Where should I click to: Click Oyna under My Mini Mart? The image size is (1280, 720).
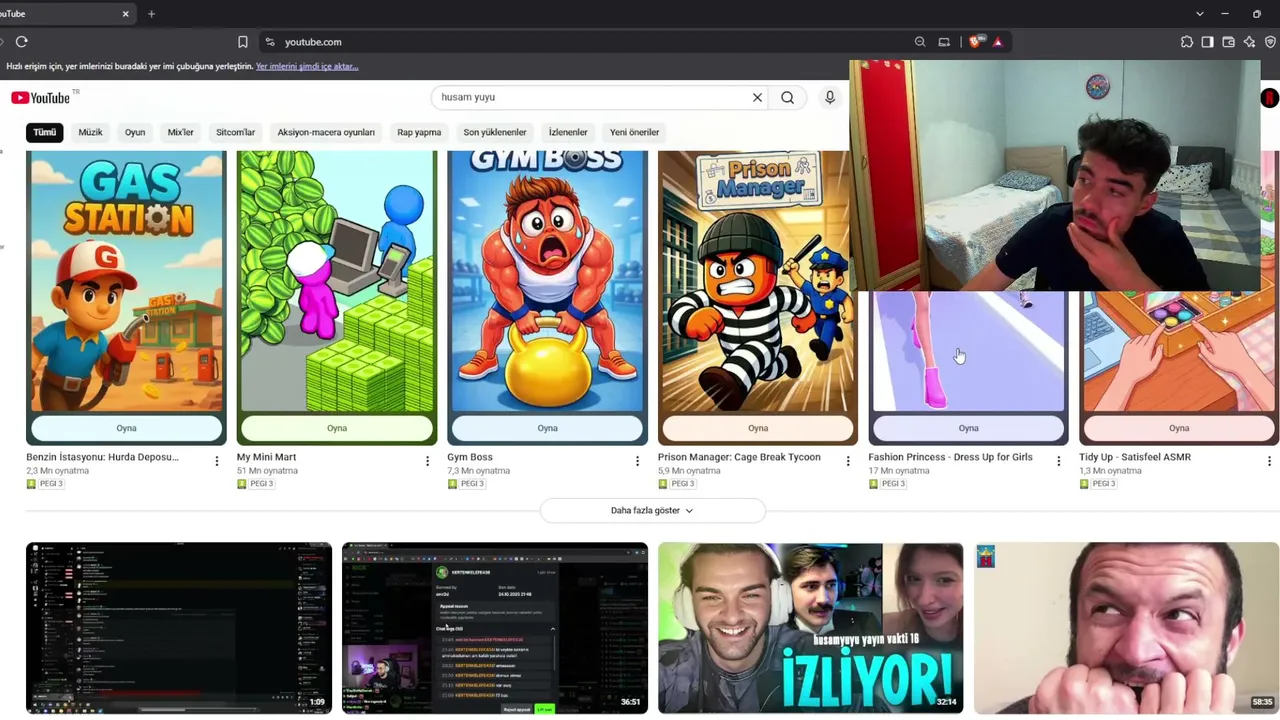(x=337, y=428)
